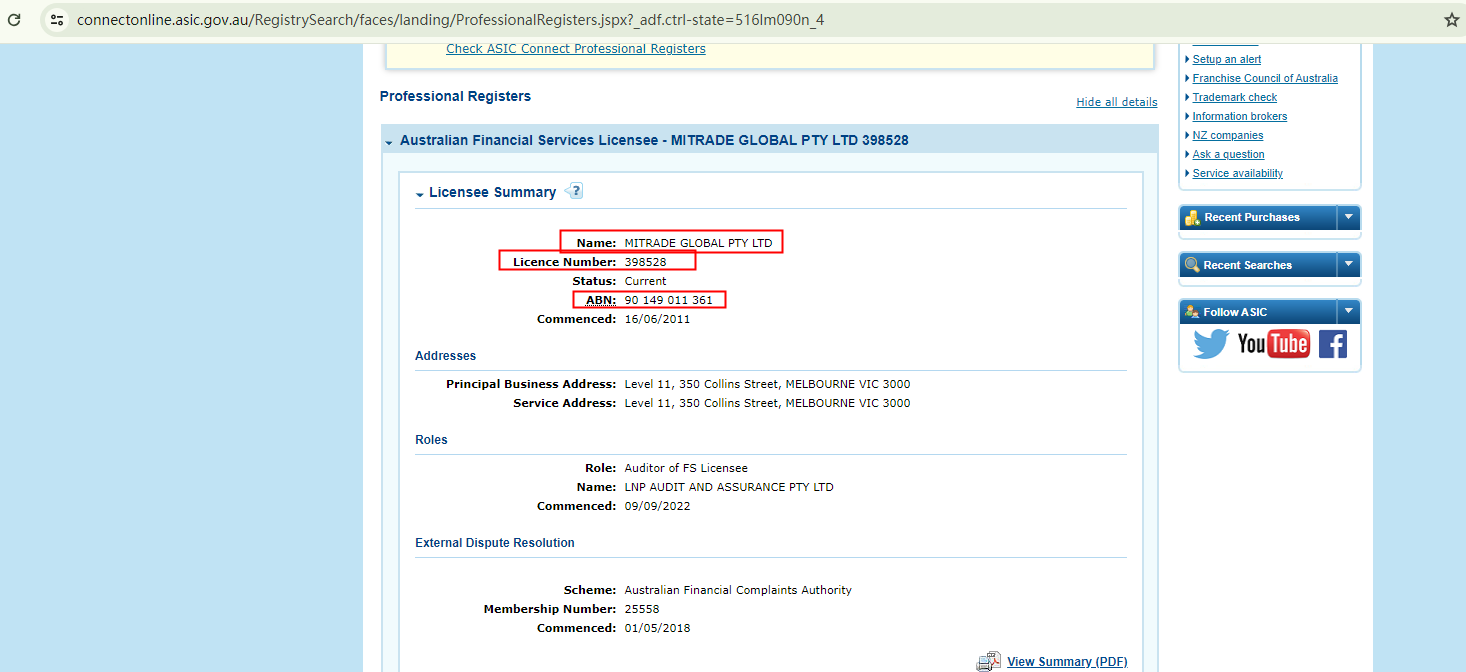Open site information icon in the address bar
The height and width of the screenshot is (672, 1466).
click(x=57, y=20)
